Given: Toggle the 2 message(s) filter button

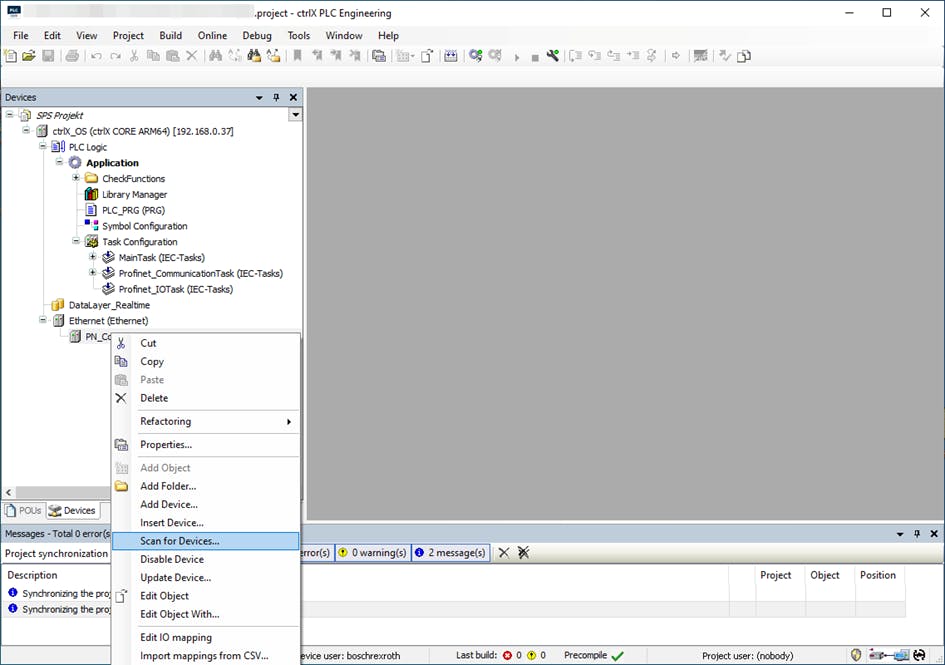Looking at the screenshot, I should (449, 553).
